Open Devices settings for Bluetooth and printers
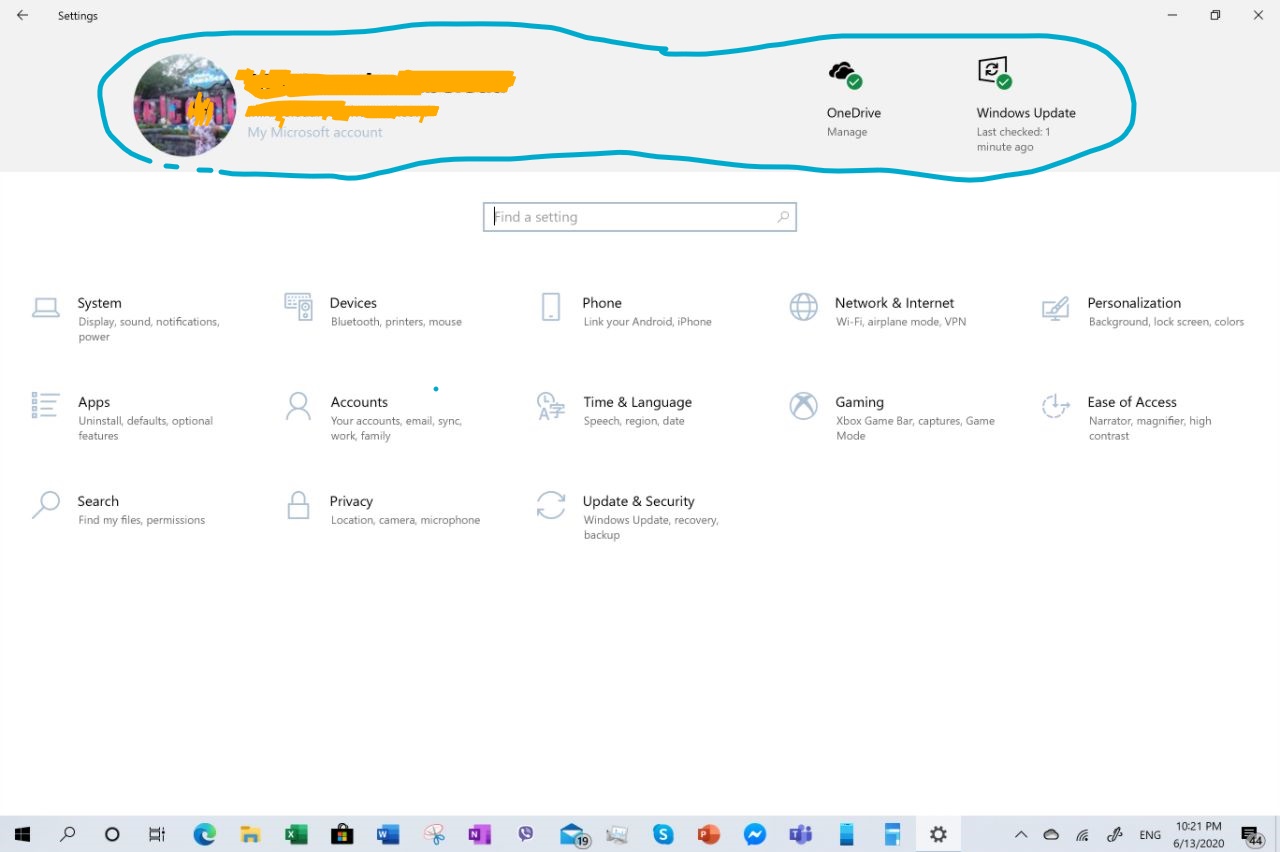1280x852 pixels. [375, 311]
